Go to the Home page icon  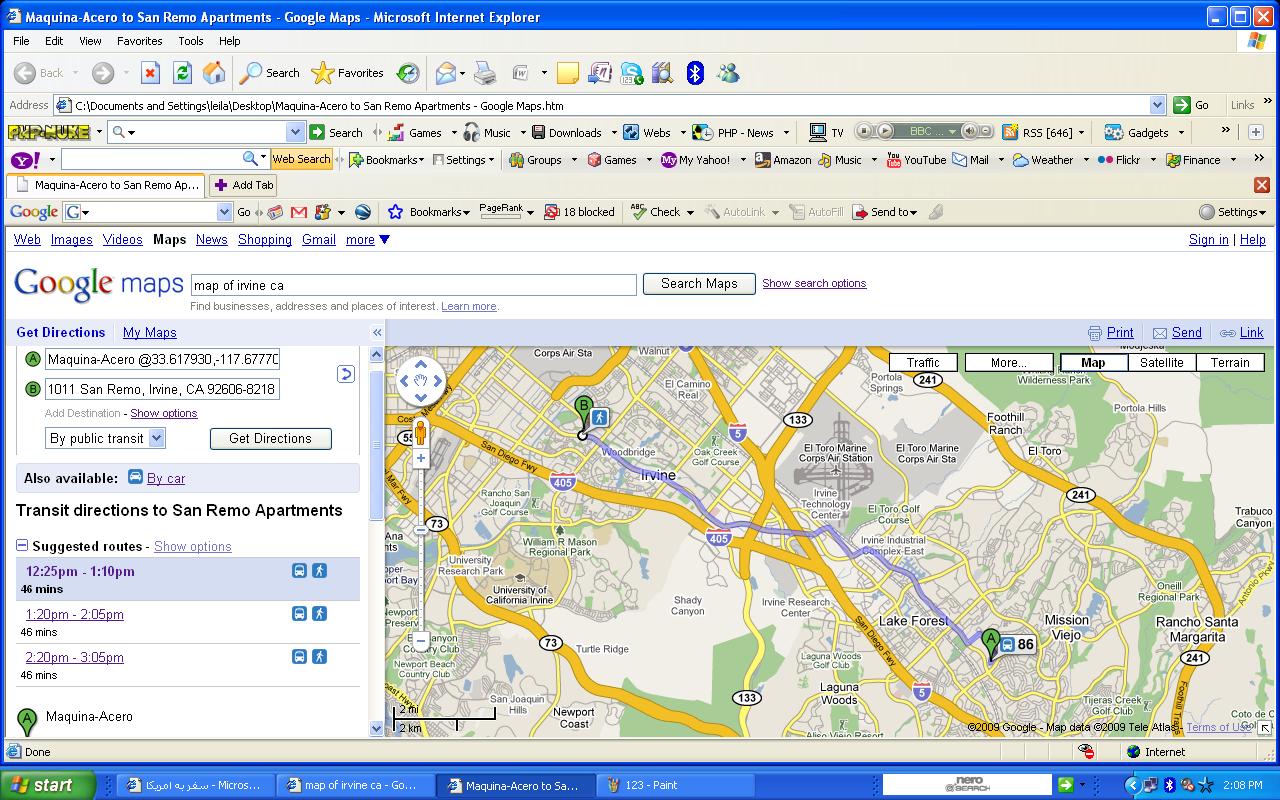(214, 73)
